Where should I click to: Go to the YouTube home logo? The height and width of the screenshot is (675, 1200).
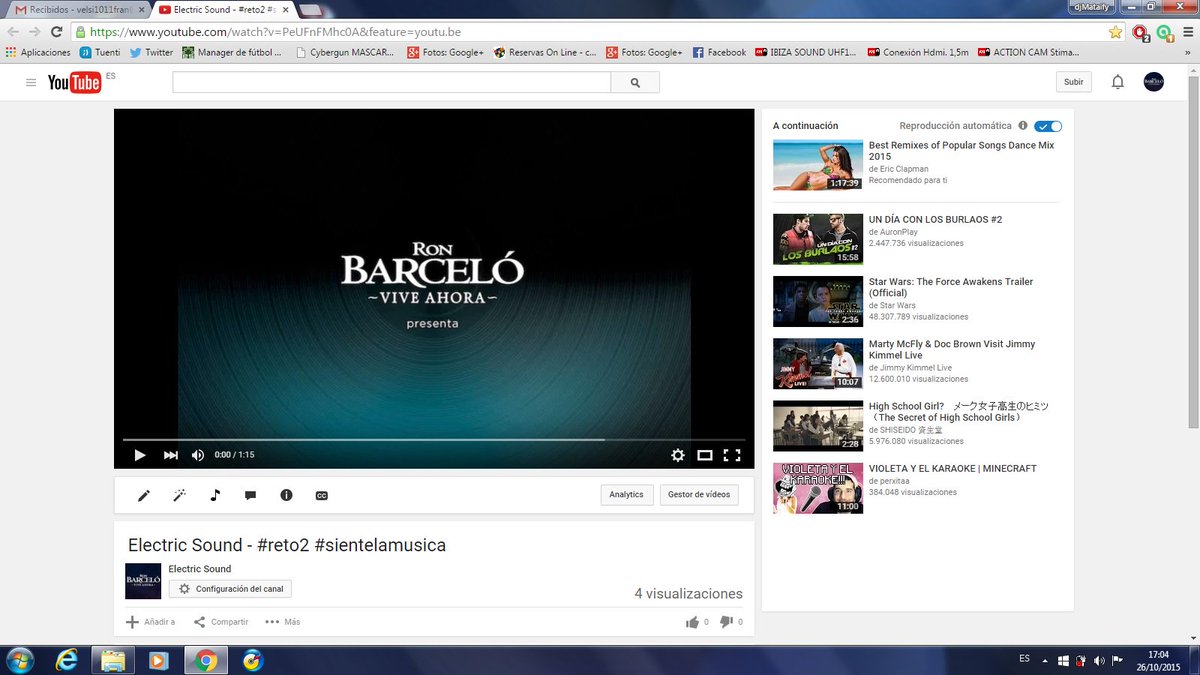coord(74,82)
